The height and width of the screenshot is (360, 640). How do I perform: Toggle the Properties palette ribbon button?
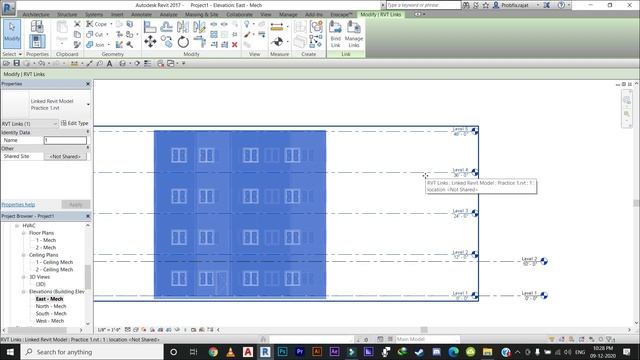(x=37, y=42)
